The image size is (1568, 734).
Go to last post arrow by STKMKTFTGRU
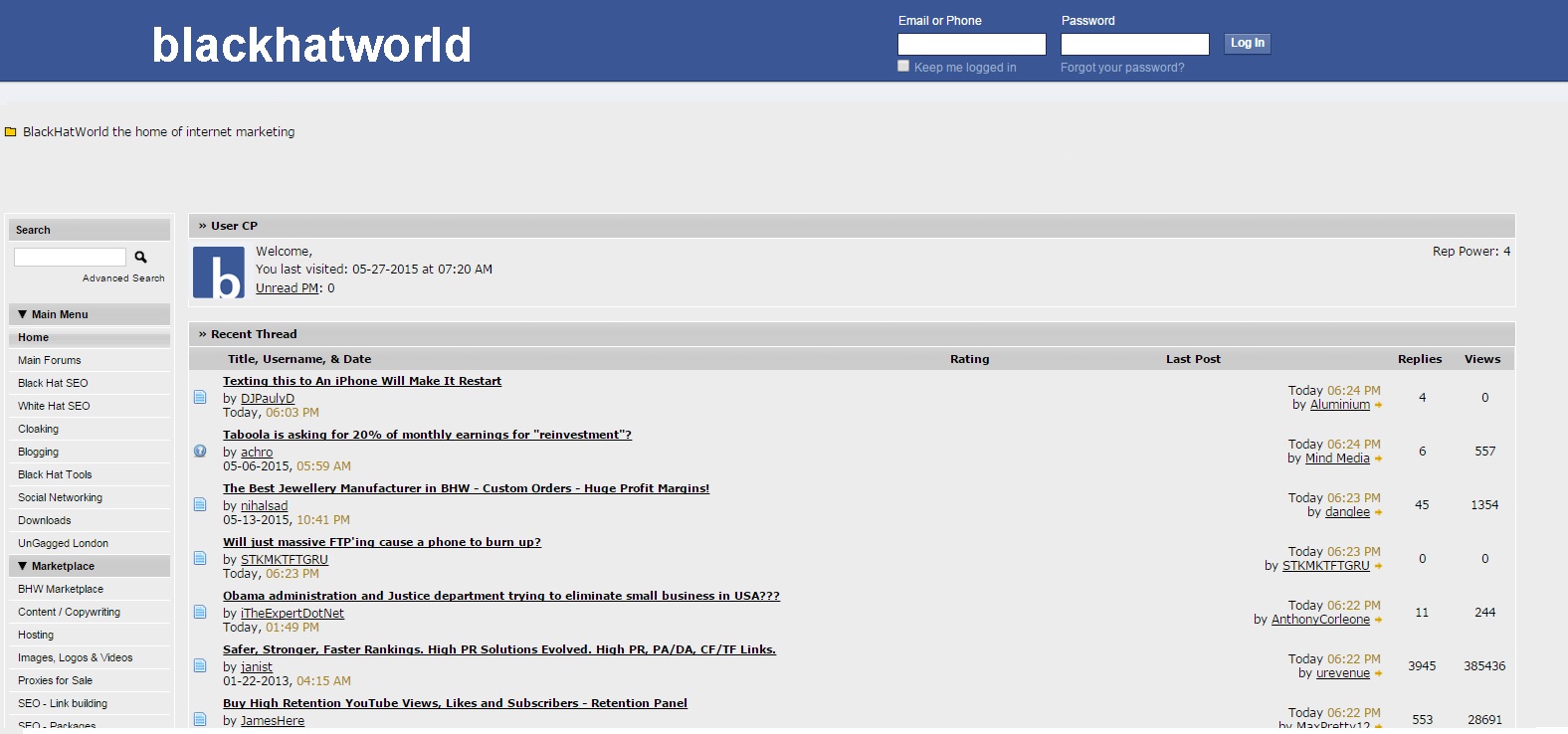(x=1378, y=567)
